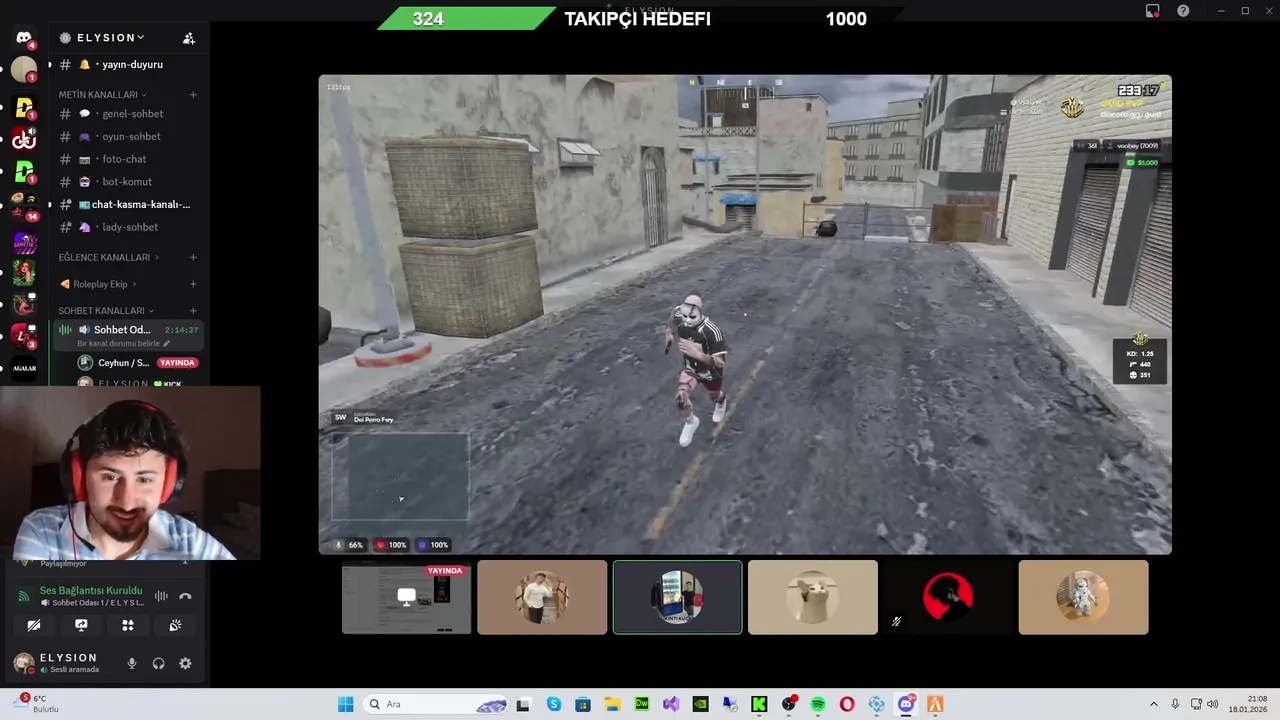The height and width of the screenshot is (720, 1280).
Task: Deafen with the headphones icon
Action: click(158, 663)
